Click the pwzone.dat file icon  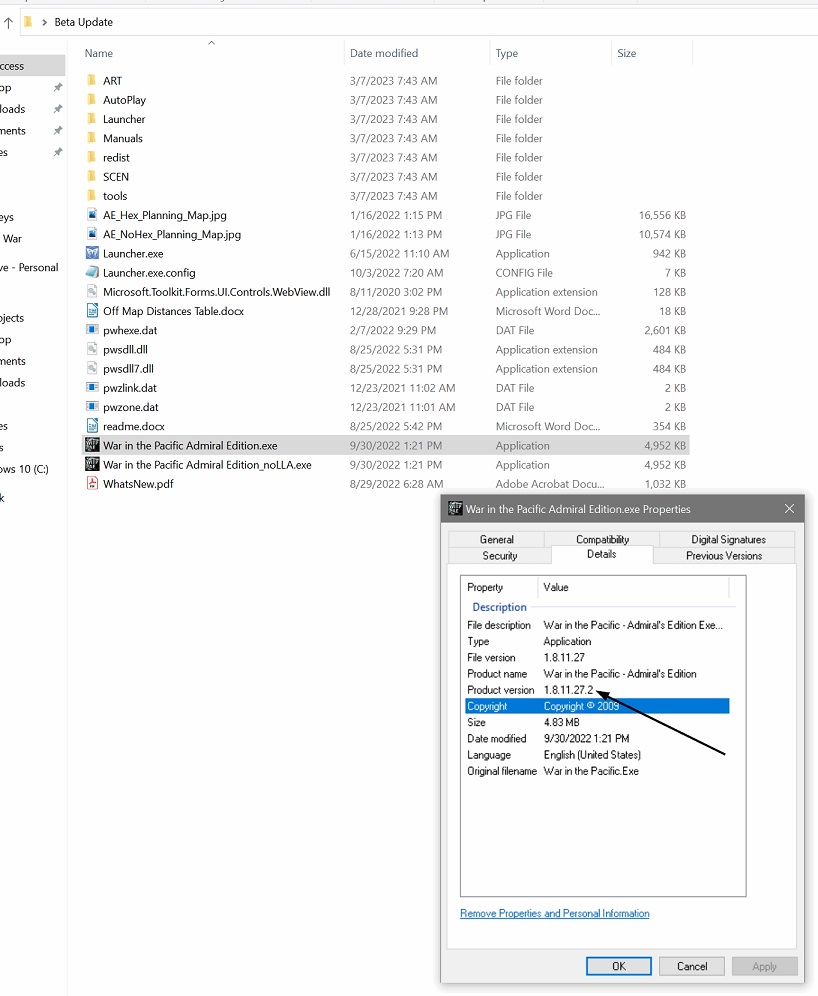92,407
